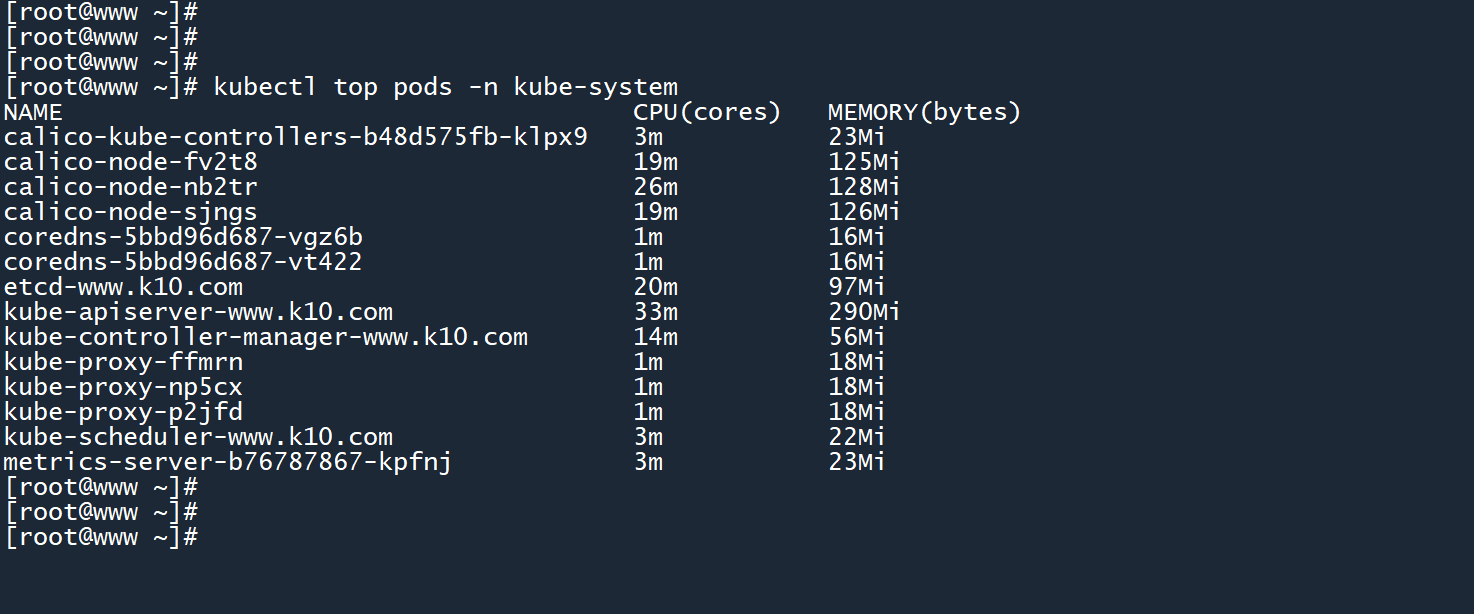Select the calico-kube-controllers-b48d575fb-klpx9 pod name
Image resolution: width=1474 pixels, height=614 pixels.
[296, 137]
